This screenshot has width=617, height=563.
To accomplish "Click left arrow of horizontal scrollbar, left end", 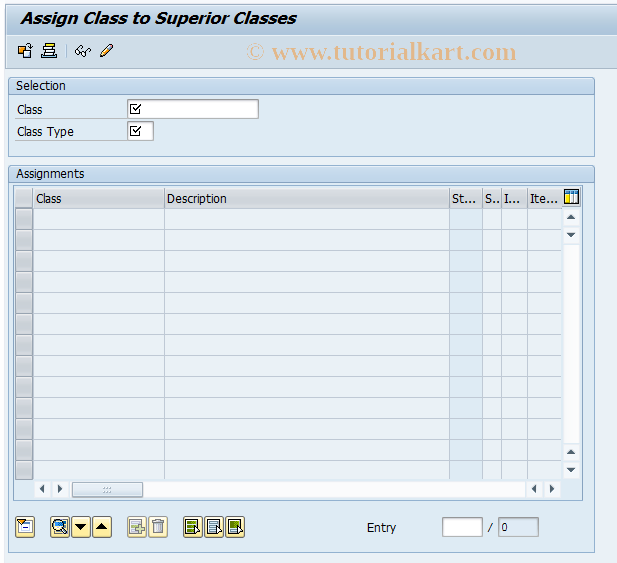I will 42,489.
